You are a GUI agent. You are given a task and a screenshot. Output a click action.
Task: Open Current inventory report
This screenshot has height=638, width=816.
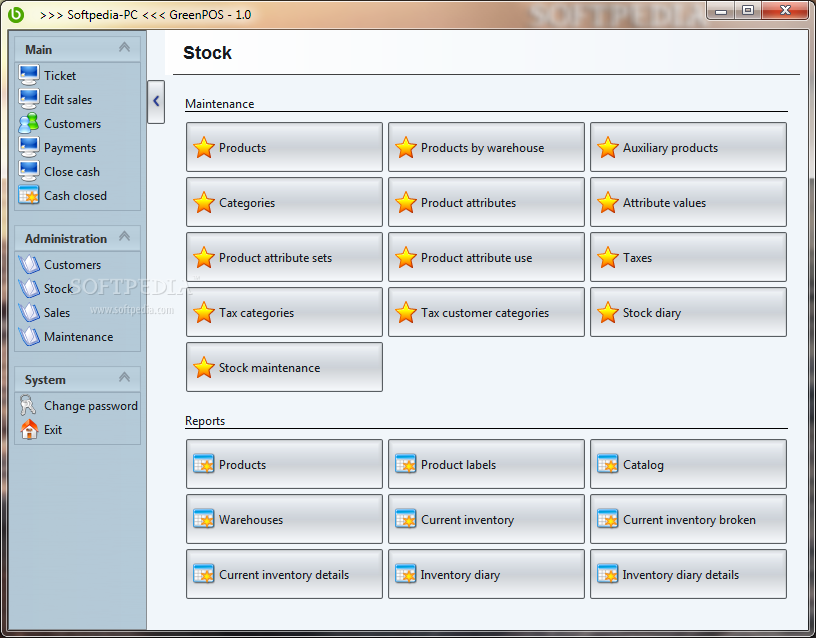click(486, 519)
